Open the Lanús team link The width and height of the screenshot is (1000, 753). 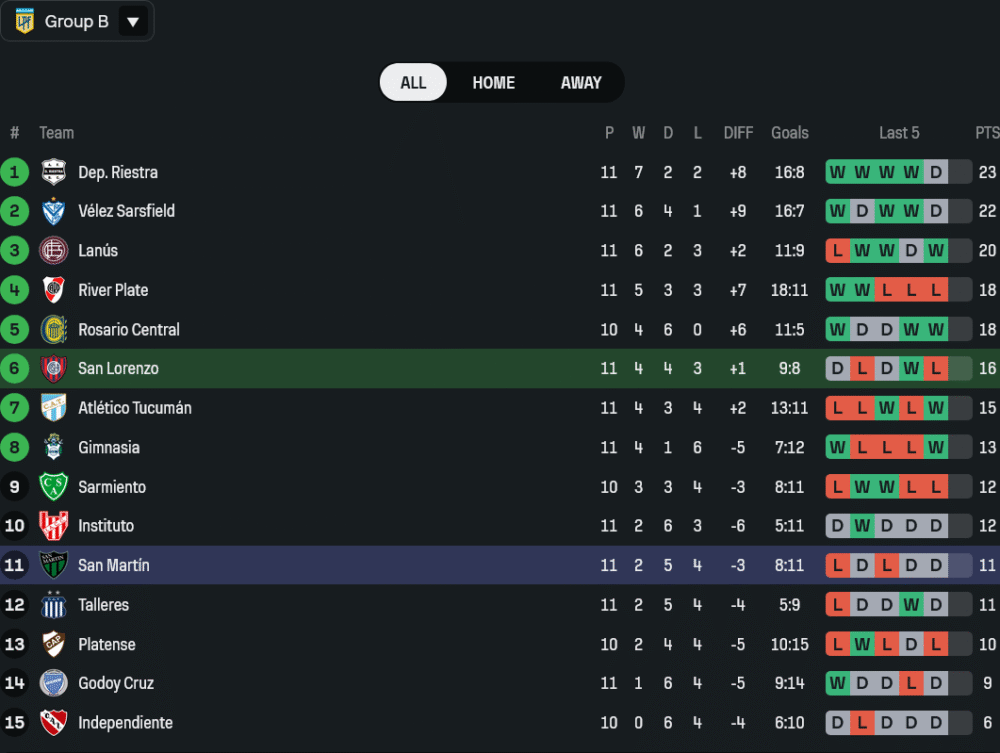tap(98, 251)
